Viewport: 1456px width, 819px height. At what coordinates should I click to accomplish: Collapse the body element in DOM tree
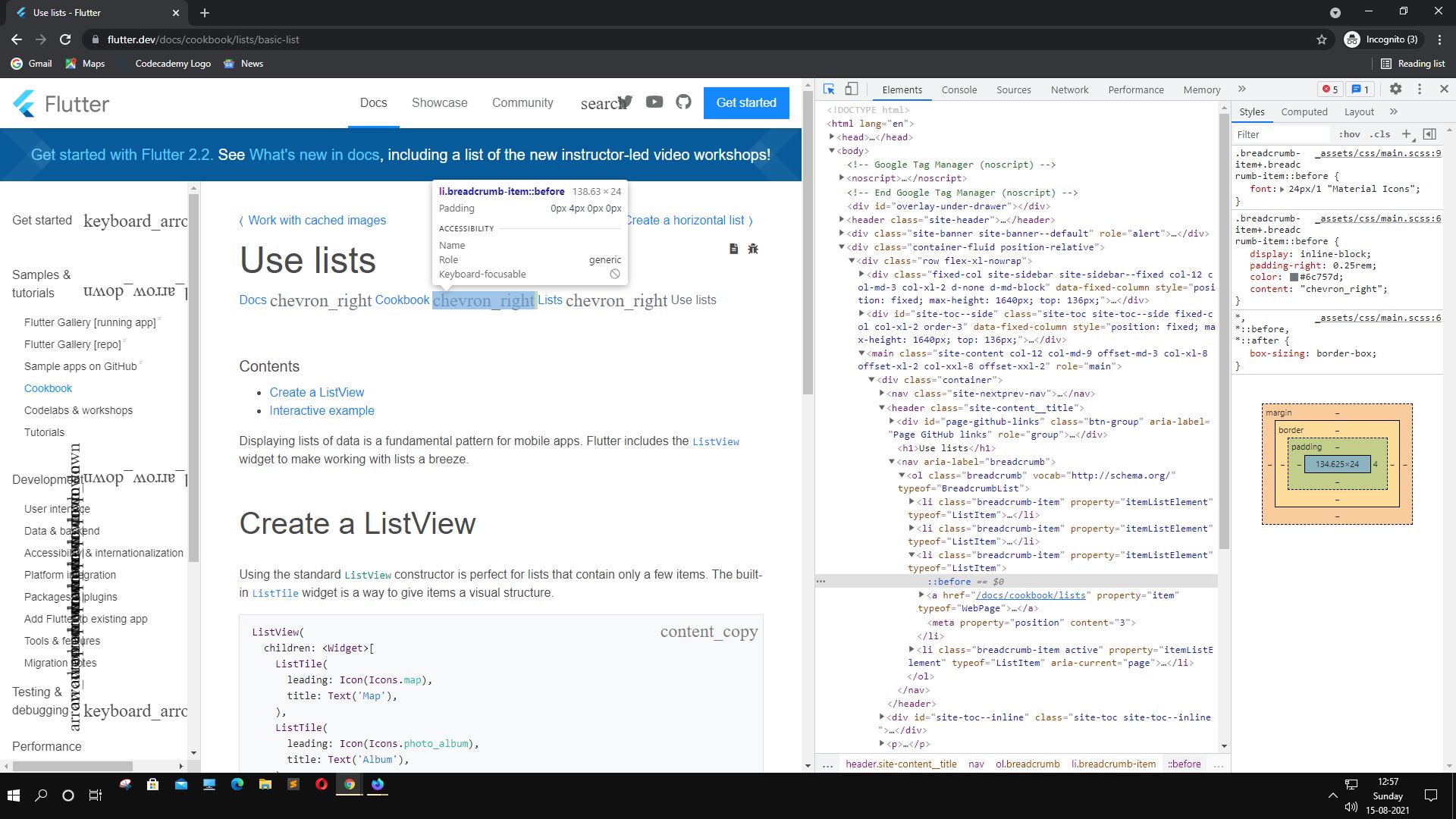click(832, 151)
